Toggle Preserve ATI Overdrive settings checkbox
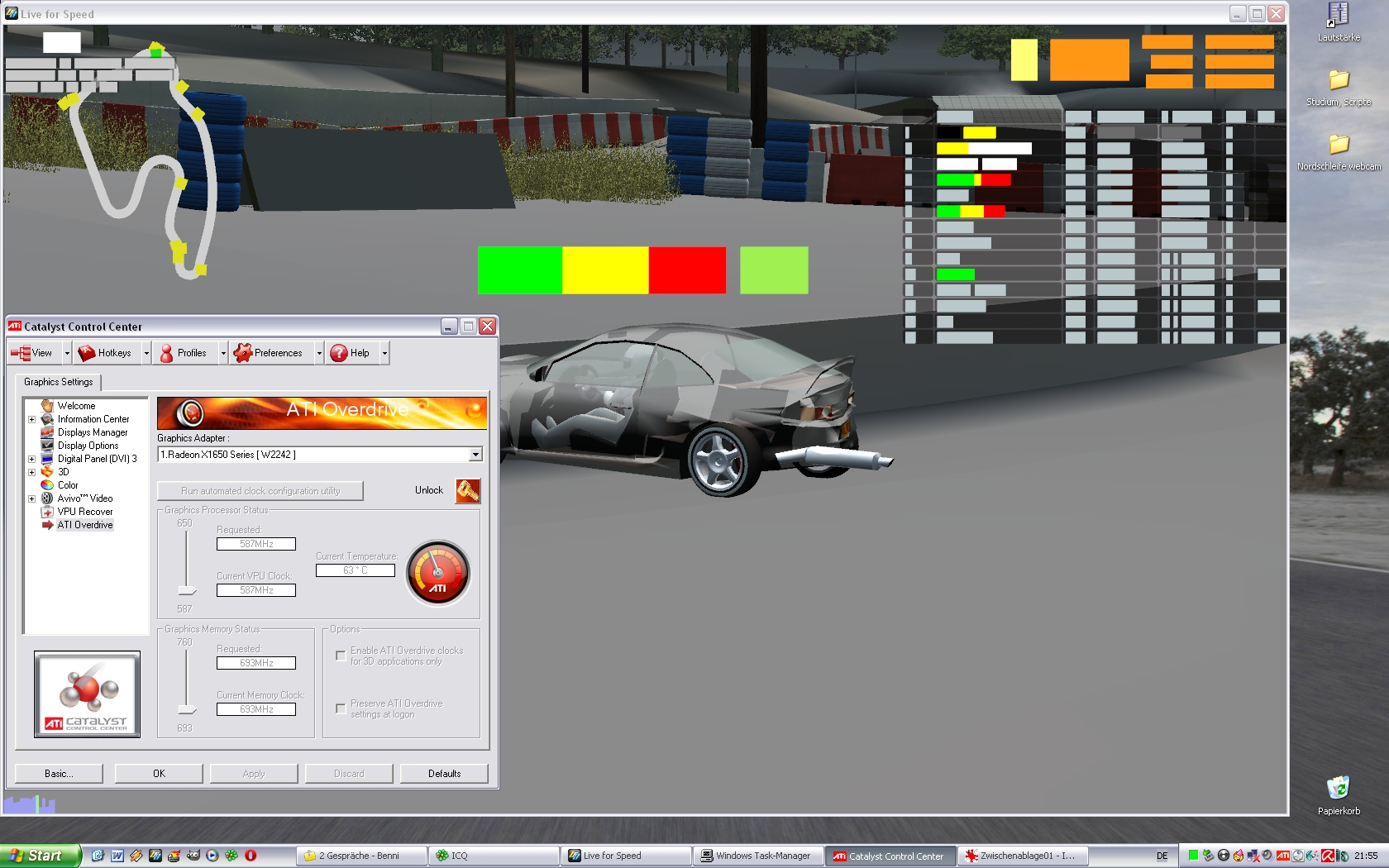The width and height of the screenshot is (1389, 868). click(341, 708)
